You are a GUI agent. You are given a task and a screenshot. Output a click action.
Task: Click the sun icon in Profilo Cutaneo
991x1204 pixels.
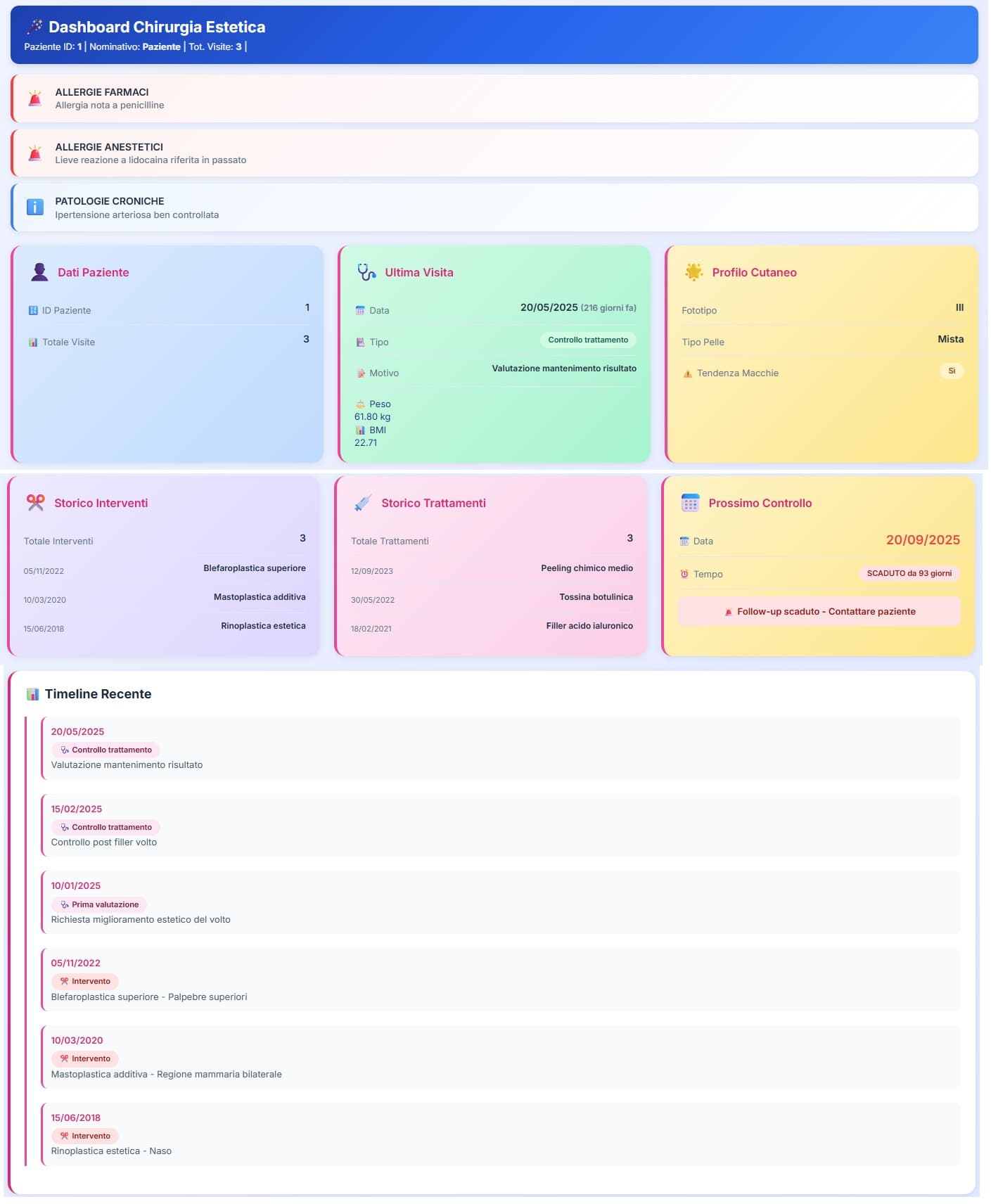click(x=694, y=272)
